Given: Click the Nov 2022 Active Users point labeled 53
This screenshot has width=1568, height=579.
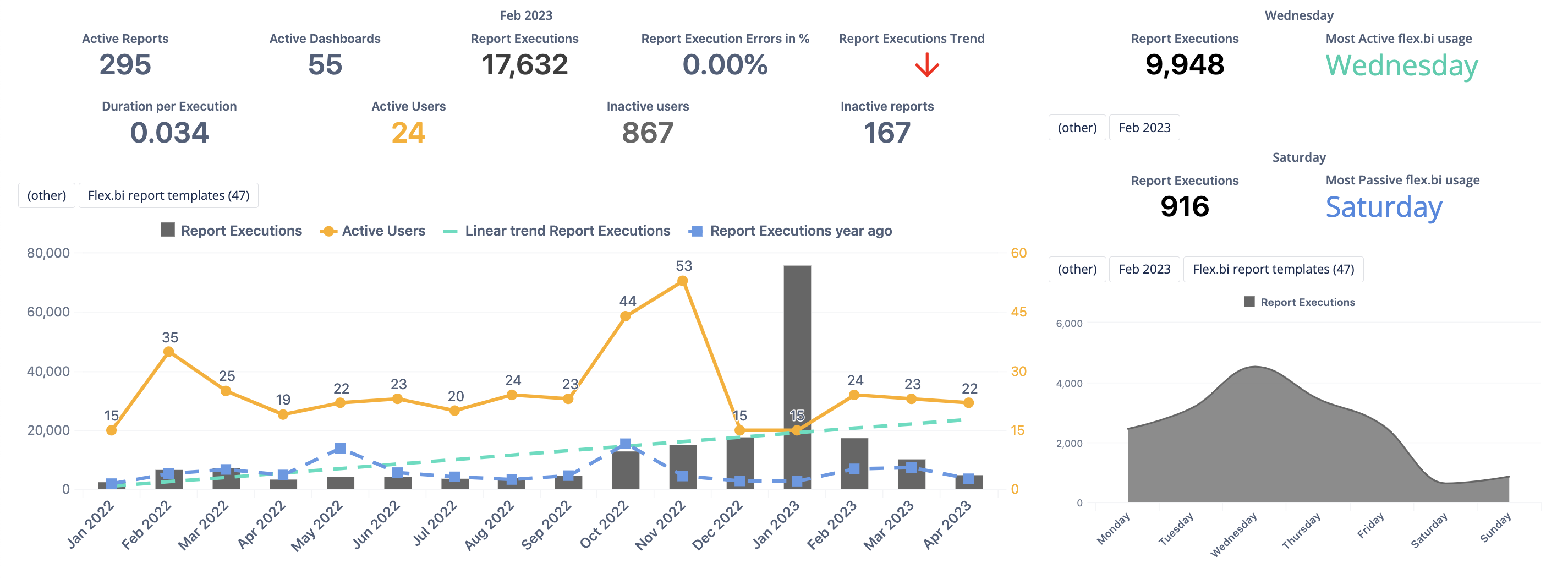Looking at the screenshot, I should click(x=682, y=281).
